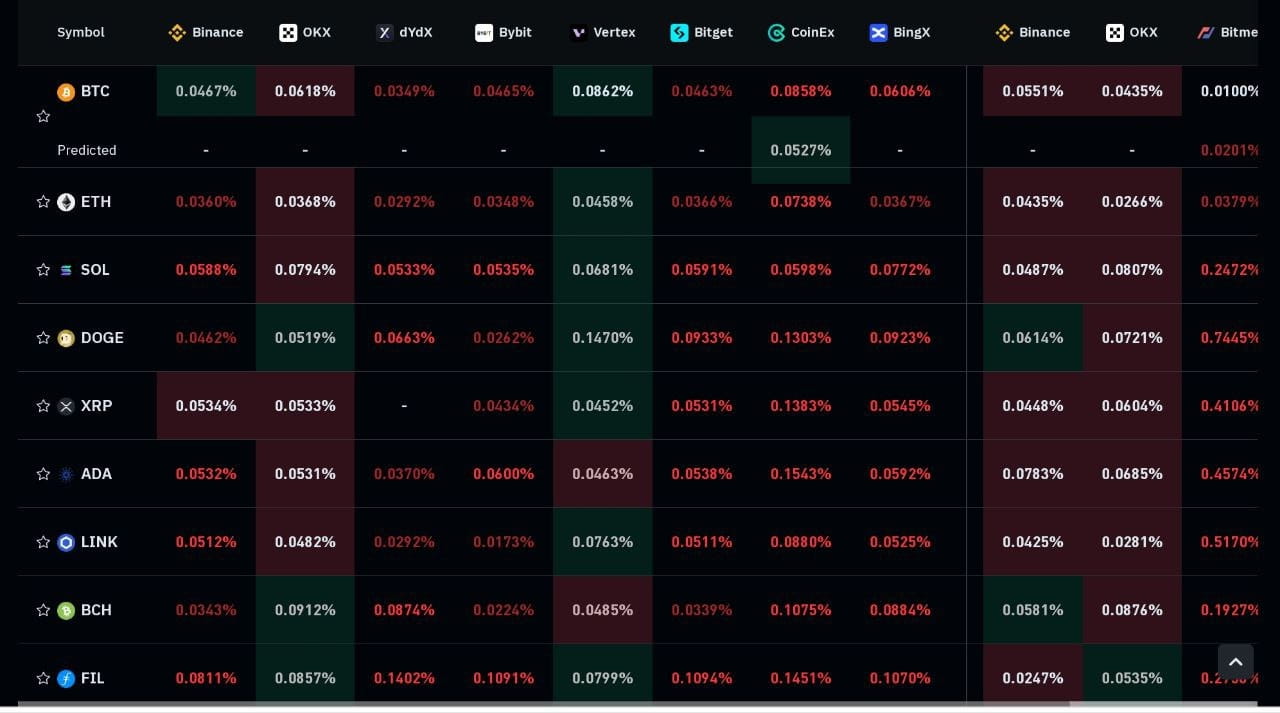Click the CoinEx exchange icon
This screenshot has width=1280, height=713.
[x=775, y=31]
